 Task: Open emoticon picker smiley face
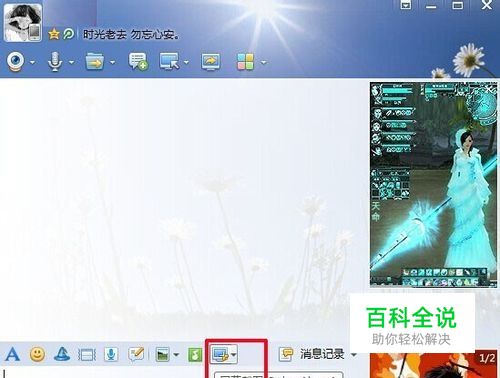coord(37,354)
